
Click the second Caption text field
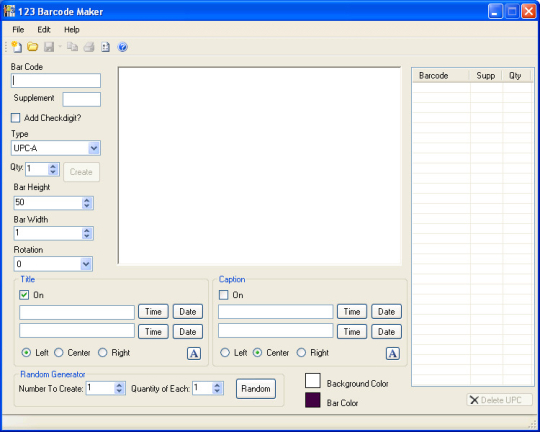[x=276, y=331]
